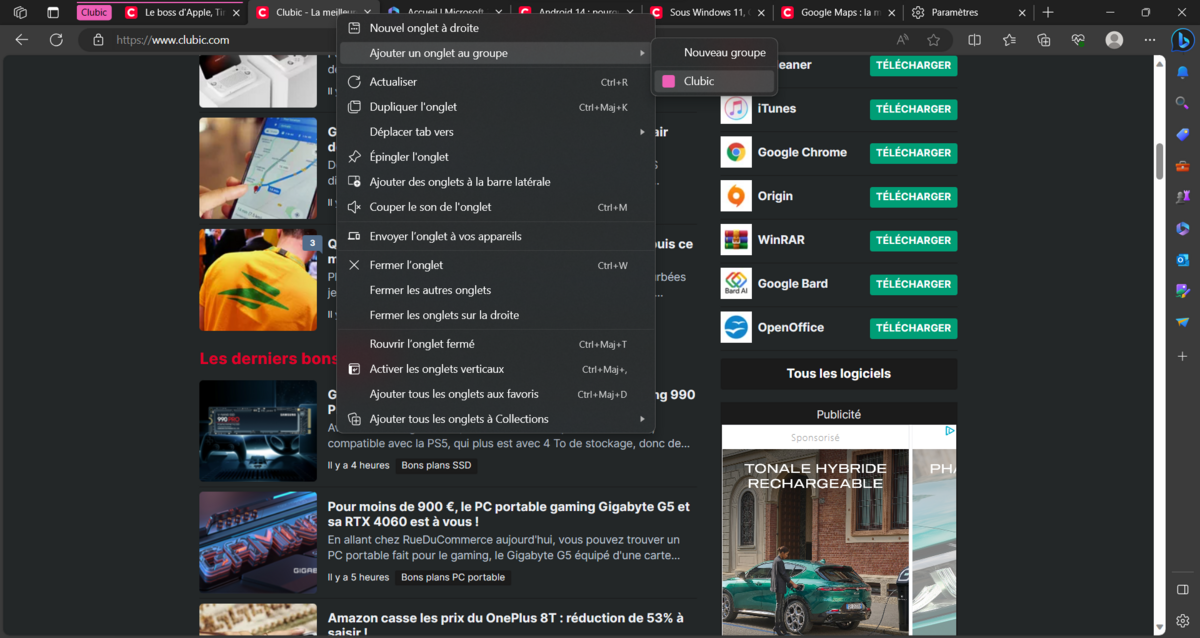
Task: Choose "Ajouter tous les onglets aux favoris"
Action: (x=496, y=394)
